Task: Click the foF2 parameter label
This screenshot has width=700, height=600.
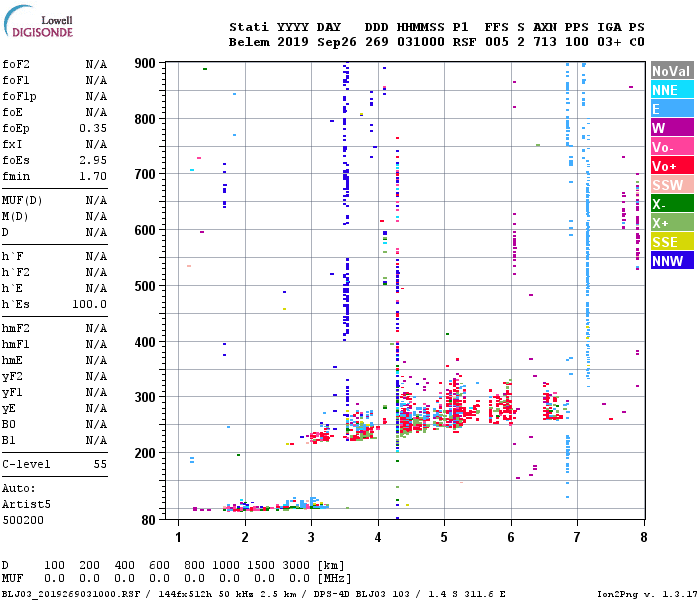Action: 16,64
